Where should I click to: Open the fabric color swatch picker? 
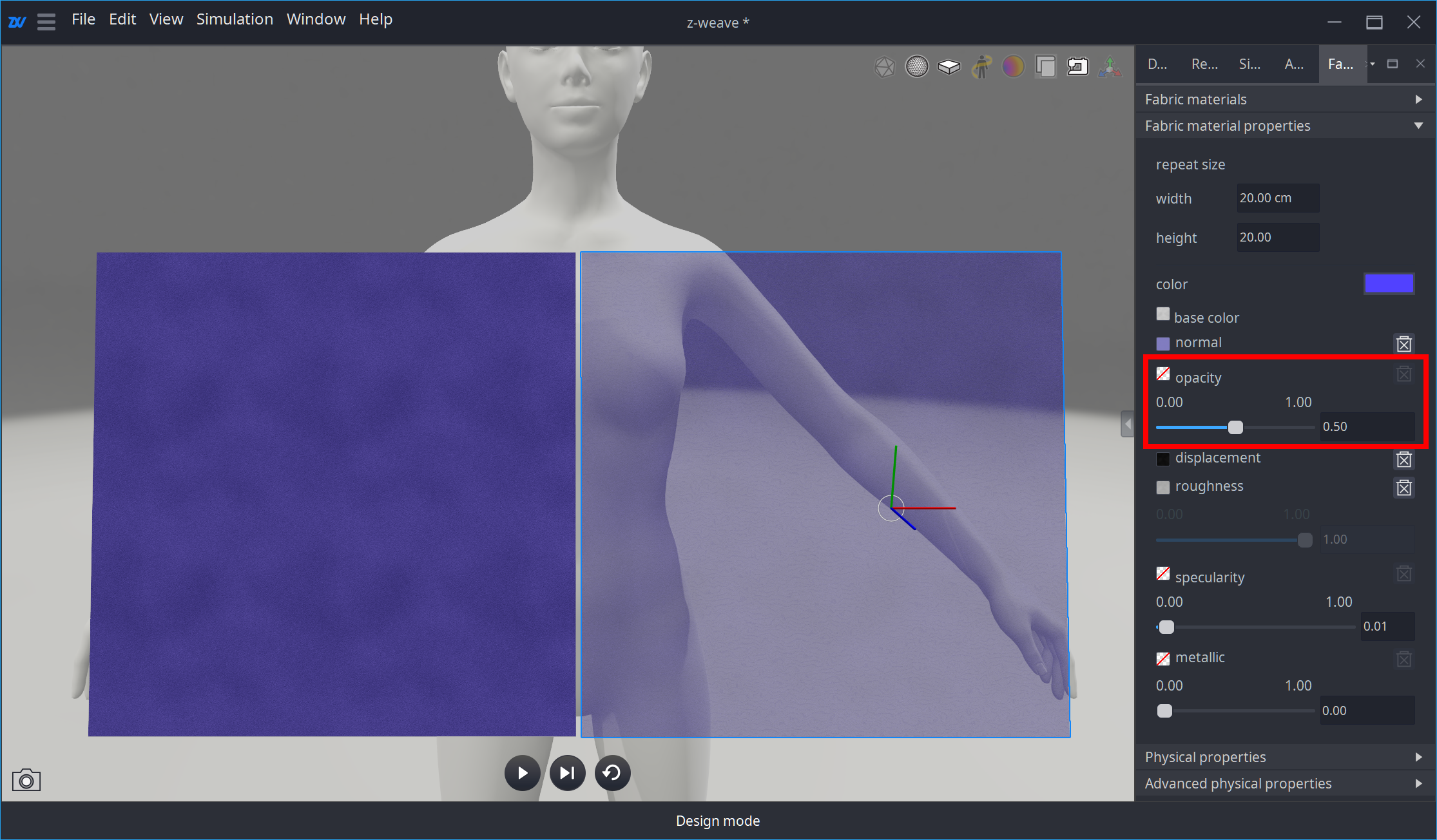pos(1389,283)
